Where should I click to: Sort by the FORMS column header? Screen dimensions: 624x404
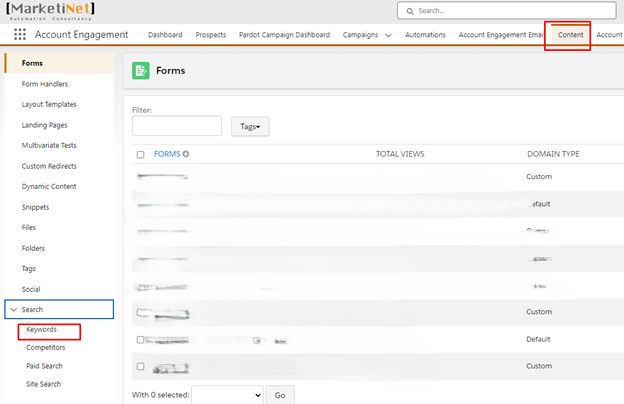tap(167, 154)
